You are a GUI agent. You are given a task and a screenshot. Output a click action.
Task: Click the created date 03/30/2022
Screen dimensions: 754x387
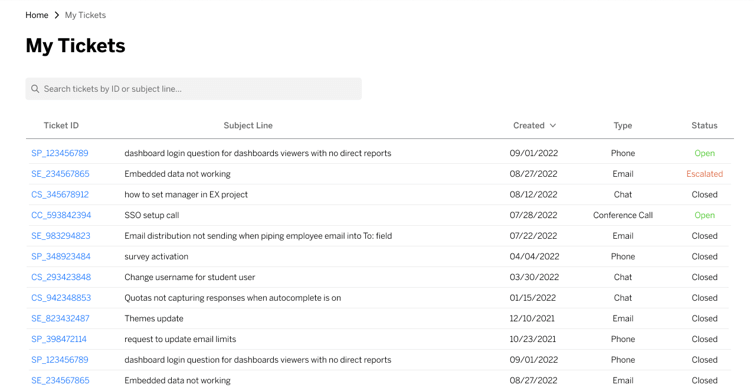[534, 277]
